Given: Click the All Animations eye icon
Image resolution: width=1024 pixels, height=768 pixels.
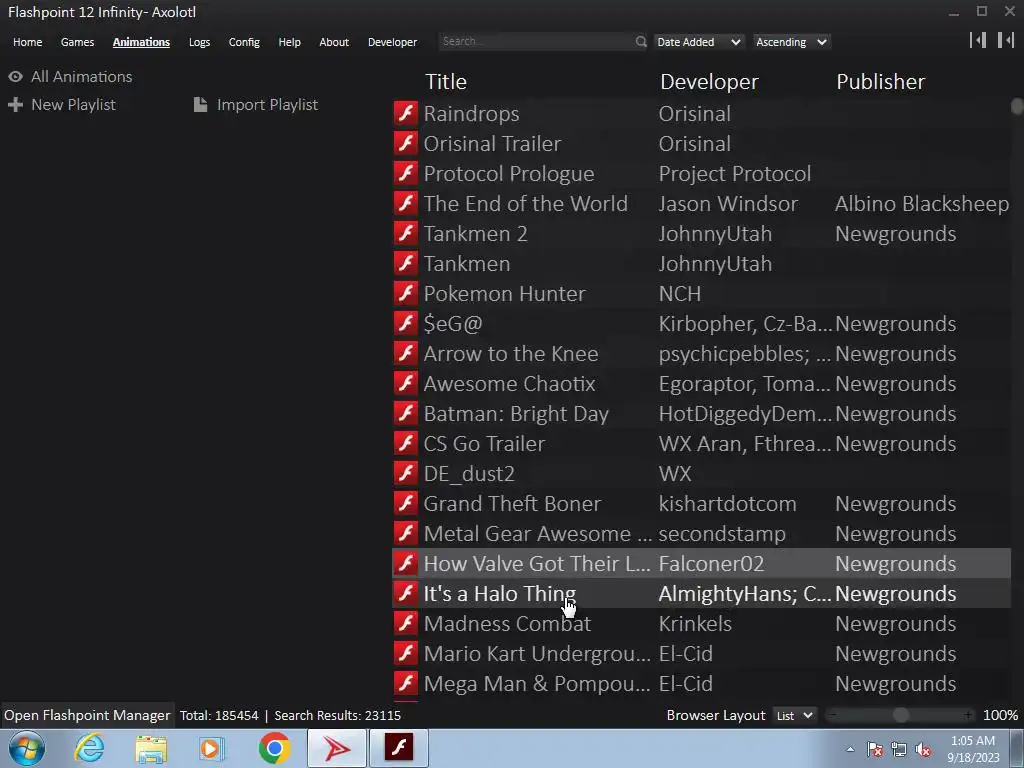Looking at the screenshot, I should pyautogui.click(x=16, y=76).
